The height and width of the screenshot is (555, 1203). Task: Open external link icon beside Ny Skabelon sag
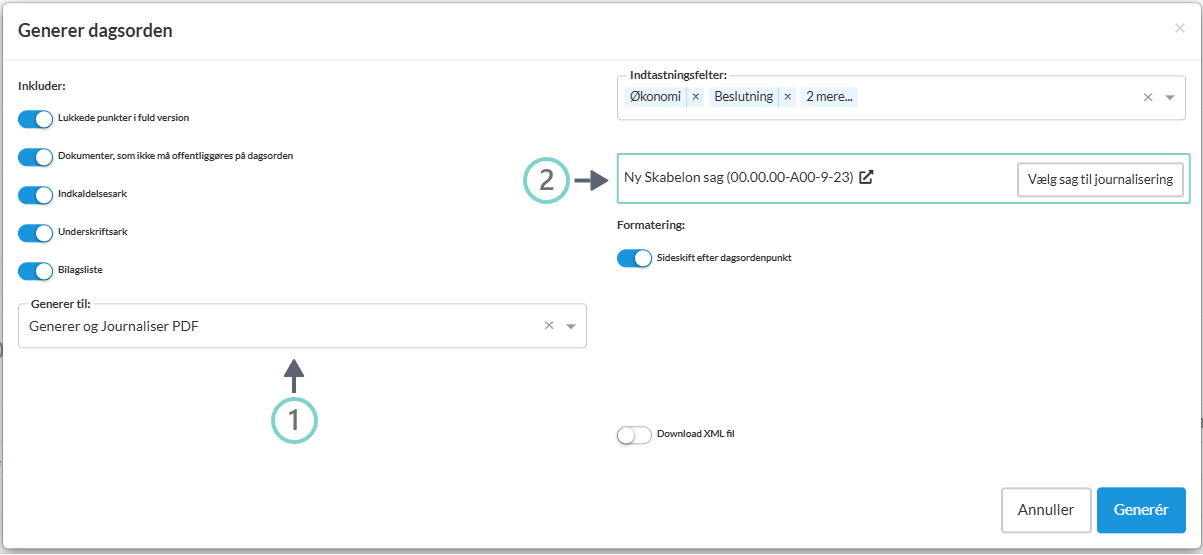(x=867, y=178)
